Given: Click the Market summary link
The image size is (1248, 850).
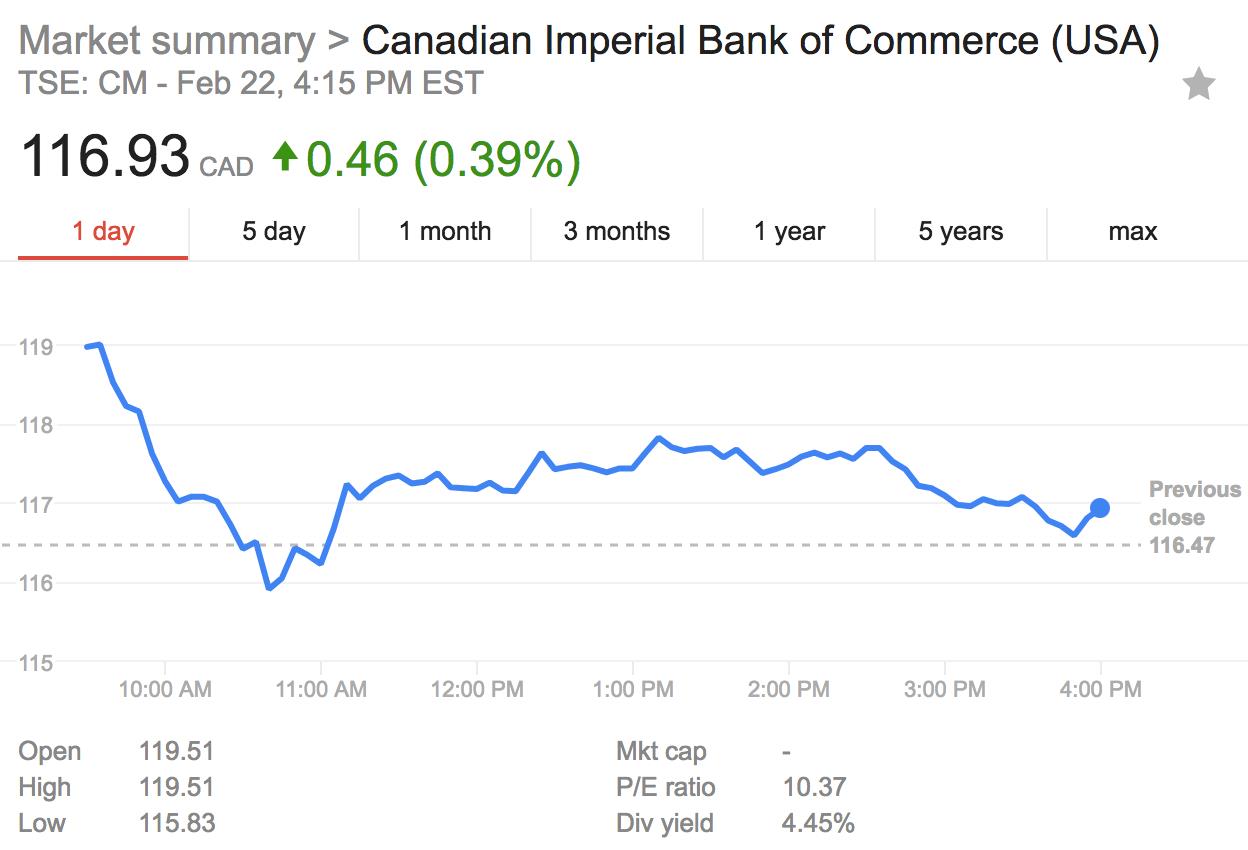Looking at the screenshot, I should pyautogui.click(x=166, y=41).
